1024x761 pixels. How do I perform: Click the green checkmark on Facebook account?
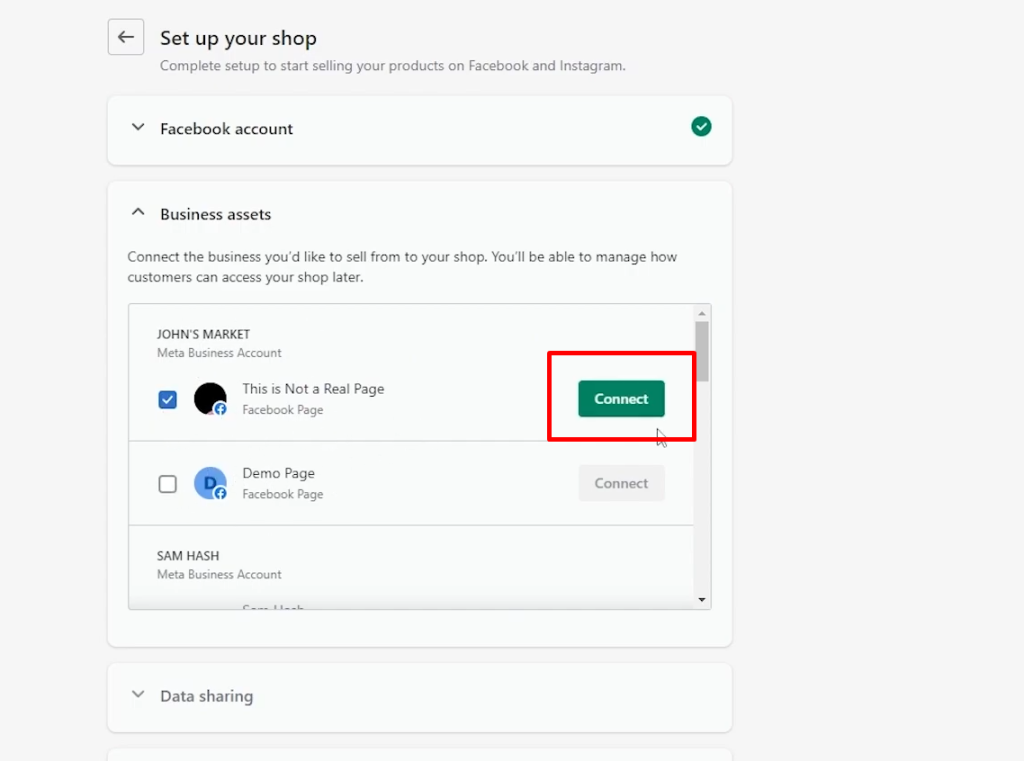(701, 126)
